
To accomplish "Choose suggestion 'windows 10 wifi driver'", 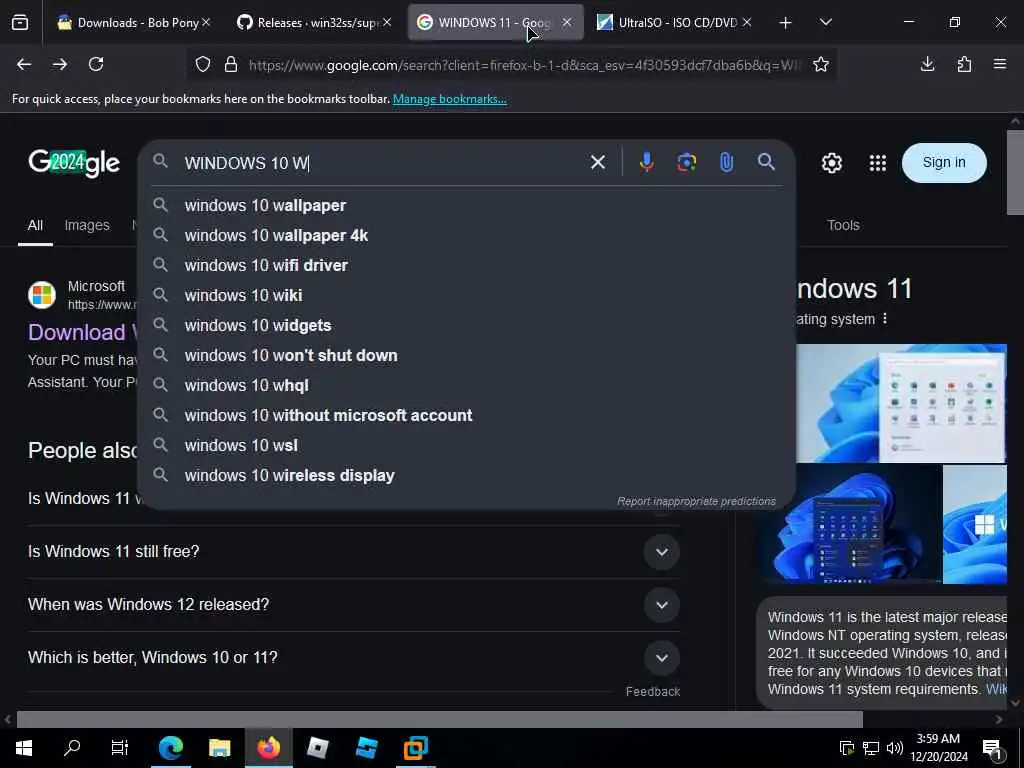I will click(467, 266).
